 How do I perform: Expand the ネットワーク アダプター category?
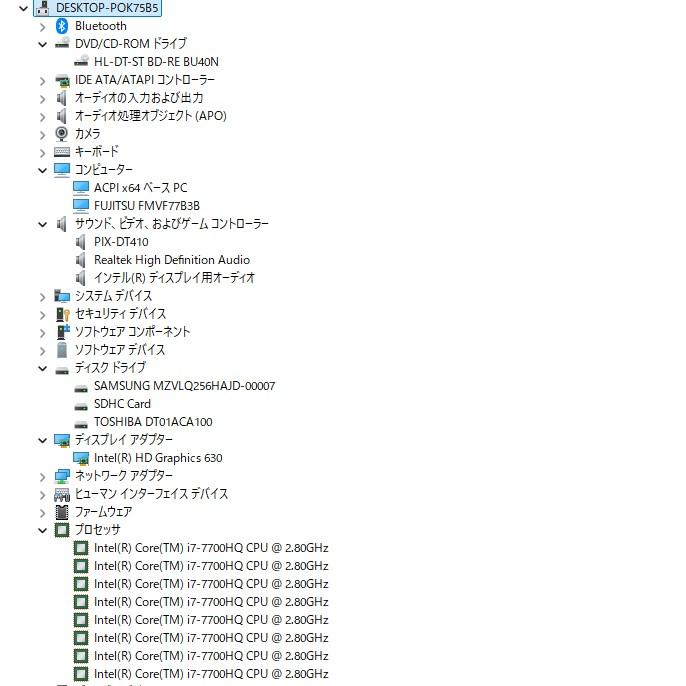pos(42,477)
